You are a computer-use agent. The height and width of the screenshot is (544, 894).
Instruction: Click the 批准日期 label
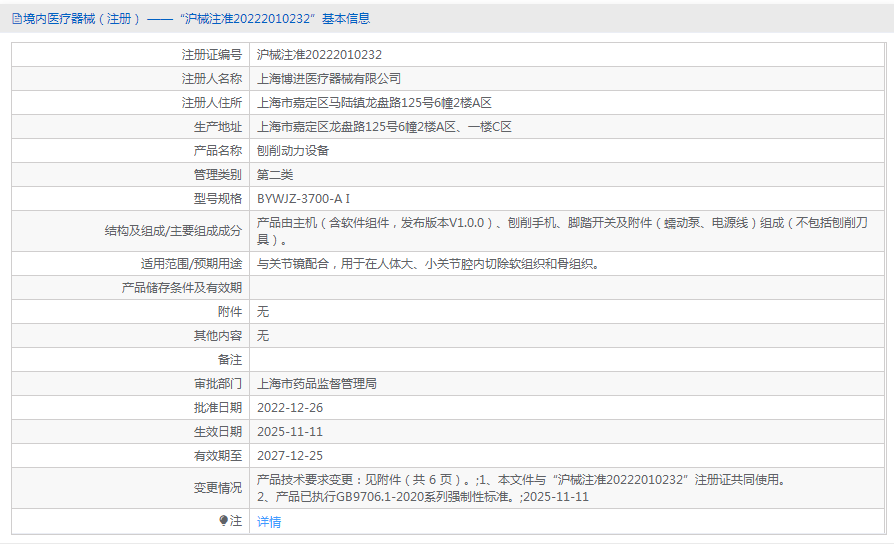point(218,408)
